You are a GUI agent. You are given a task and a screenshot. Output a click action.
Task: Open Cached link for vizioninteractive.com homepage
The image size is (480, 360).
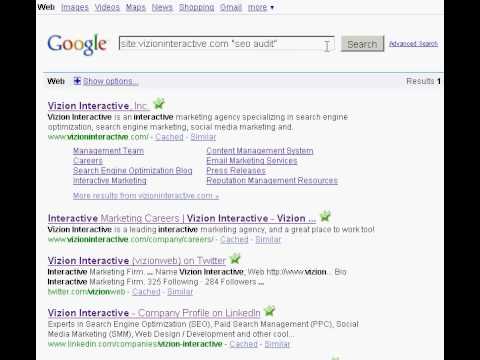tap(169, 137)
